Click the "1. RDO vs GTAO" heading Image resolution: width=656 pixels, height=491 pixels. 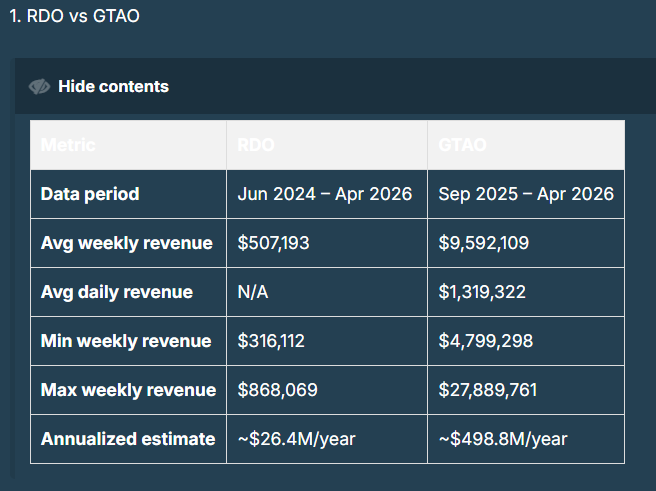(74, 18)
